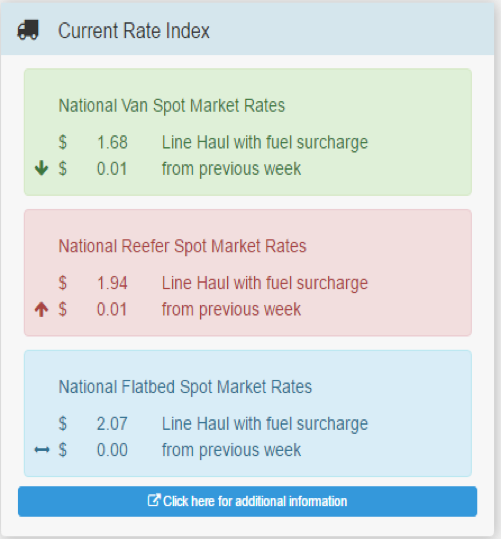The height and width of the screenshot is (539, 501).
Task: Click reefer 'Line Haul with fuel surcharge' text
Action: click(265, 284)
